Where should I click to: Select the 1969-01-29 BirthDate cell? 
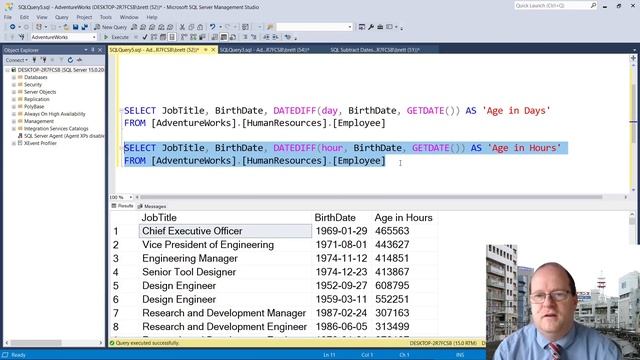point(341,231)
